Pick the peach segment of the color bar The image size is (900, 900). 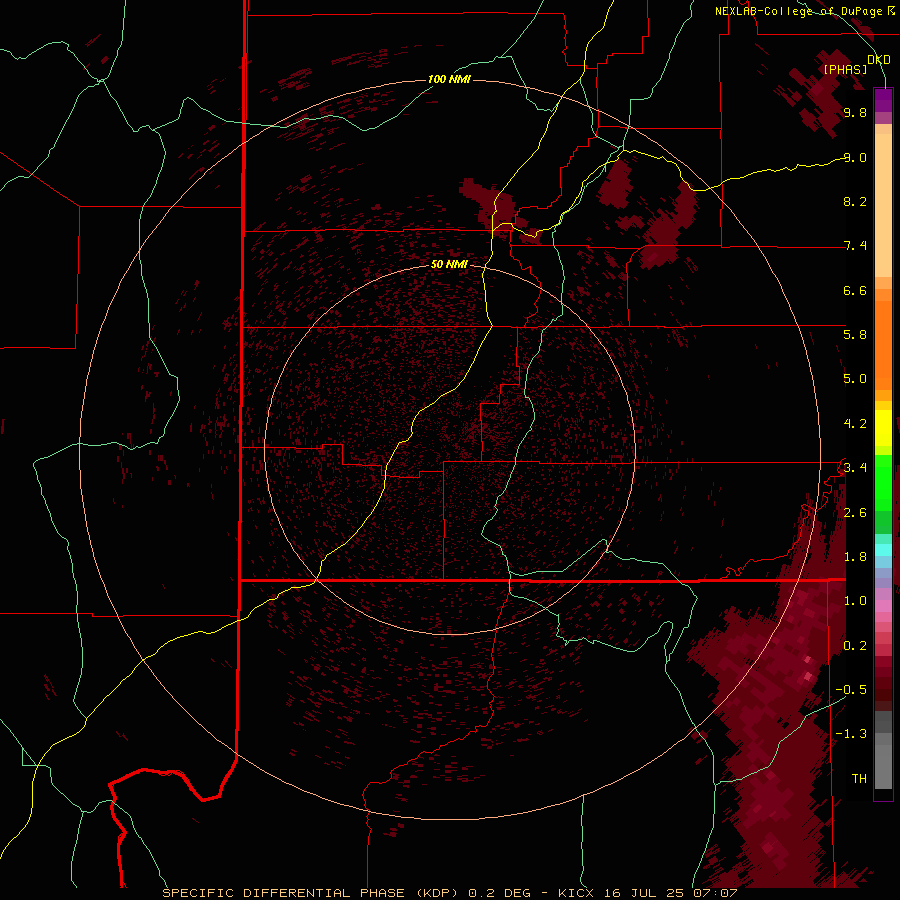point(883,205)
